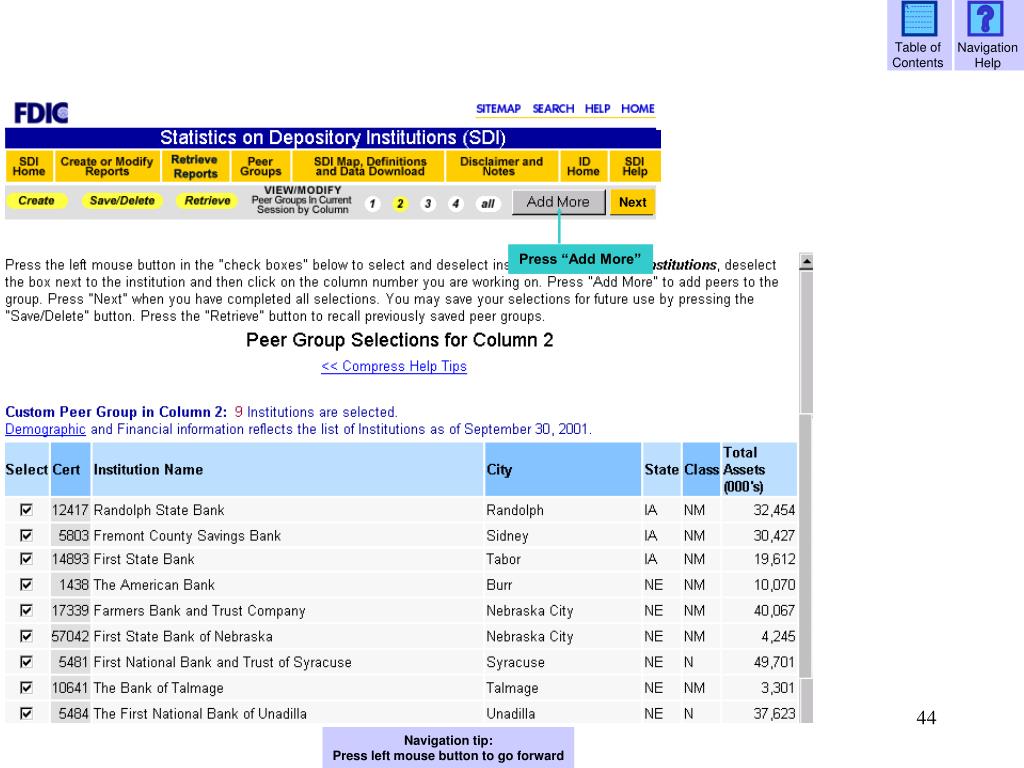View peer group column 1

tap(372, 204)
